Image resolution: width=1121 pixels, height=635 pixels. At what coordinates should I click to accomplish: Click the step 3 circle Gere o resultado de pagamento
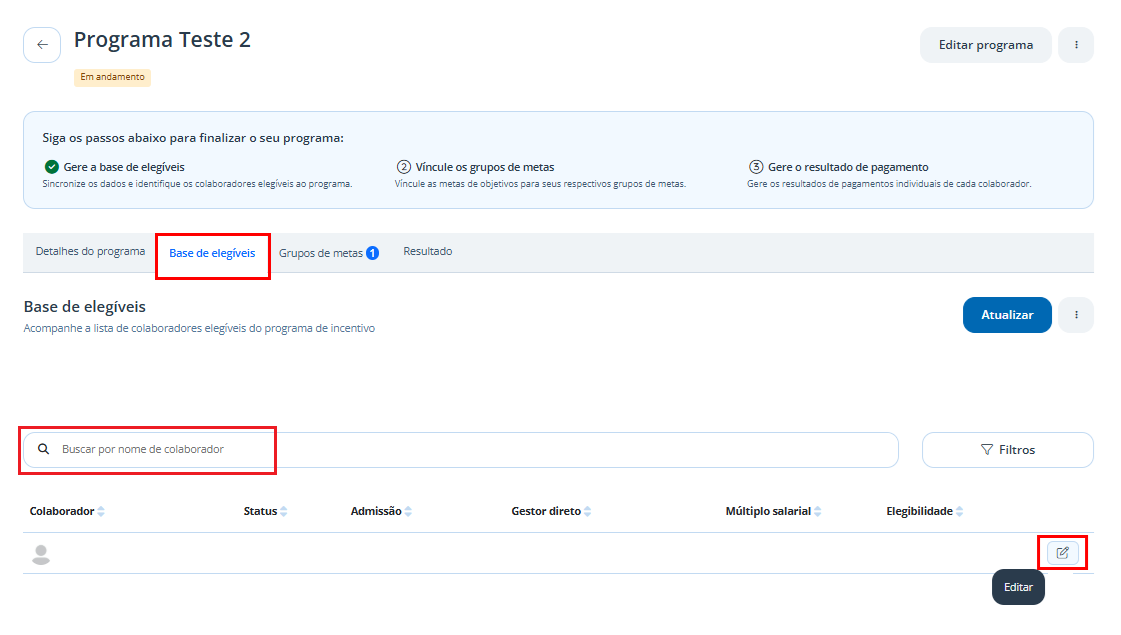coord(756,167)
